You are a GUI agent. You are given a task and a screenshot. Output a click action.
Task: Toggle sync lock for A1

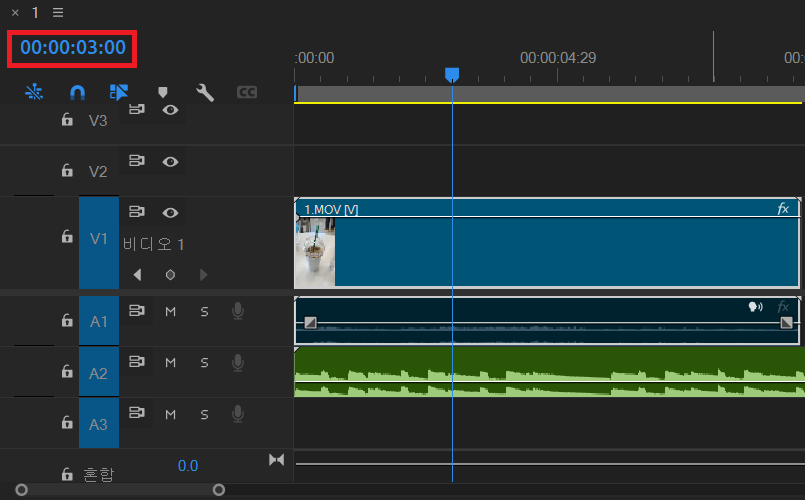pyautogui.click(x=137, y=311)
